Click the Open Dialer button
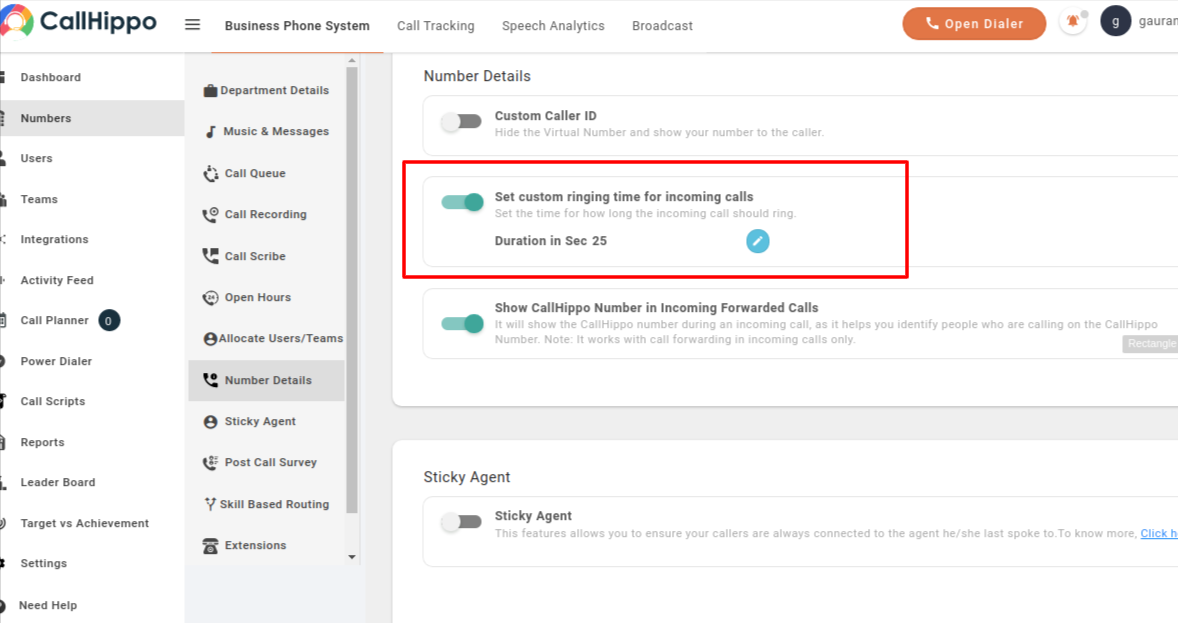This screenshot has width=1178, height=623. (974, 23)
